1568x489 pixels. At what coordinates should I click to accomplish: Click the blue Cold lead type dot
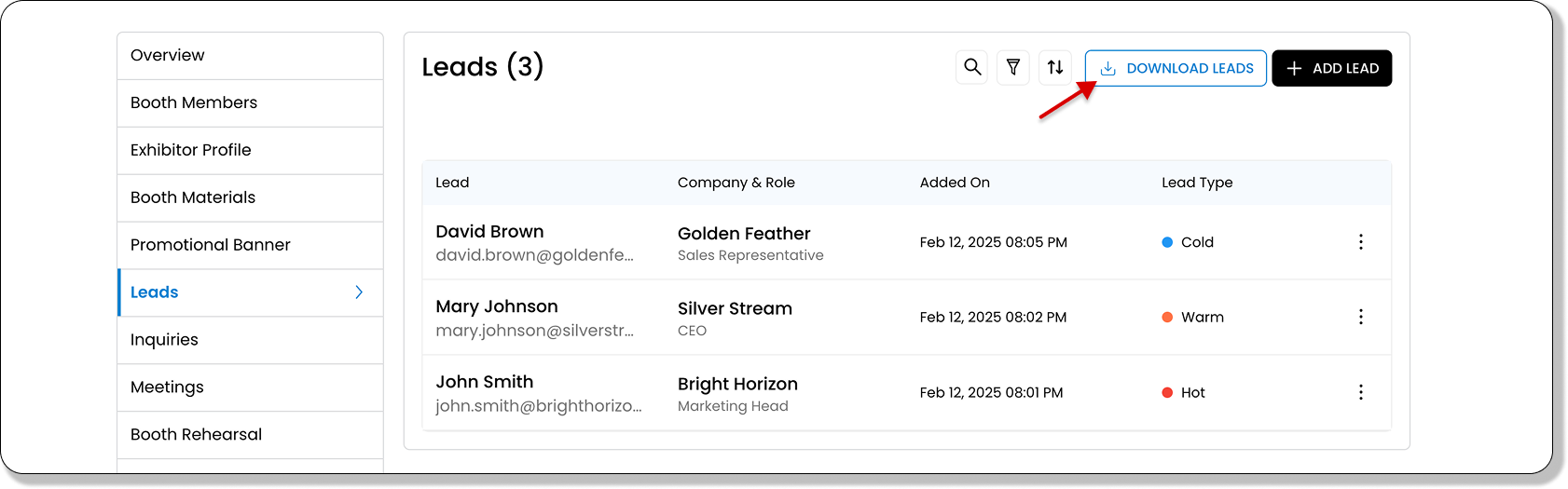(1167, 242)
